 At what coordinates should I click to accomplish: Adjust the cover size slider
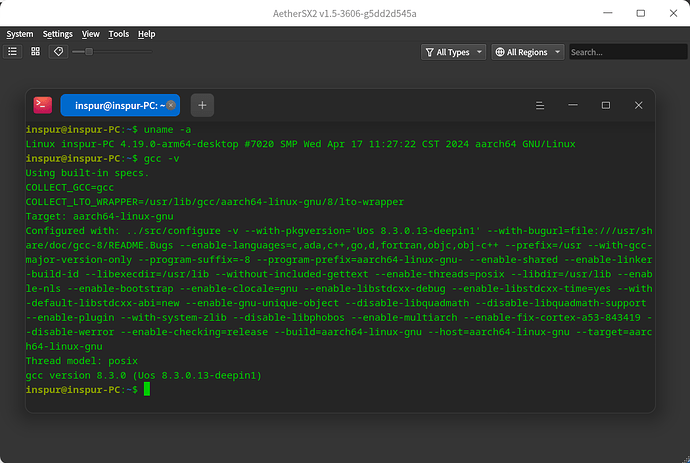[112, 51]
